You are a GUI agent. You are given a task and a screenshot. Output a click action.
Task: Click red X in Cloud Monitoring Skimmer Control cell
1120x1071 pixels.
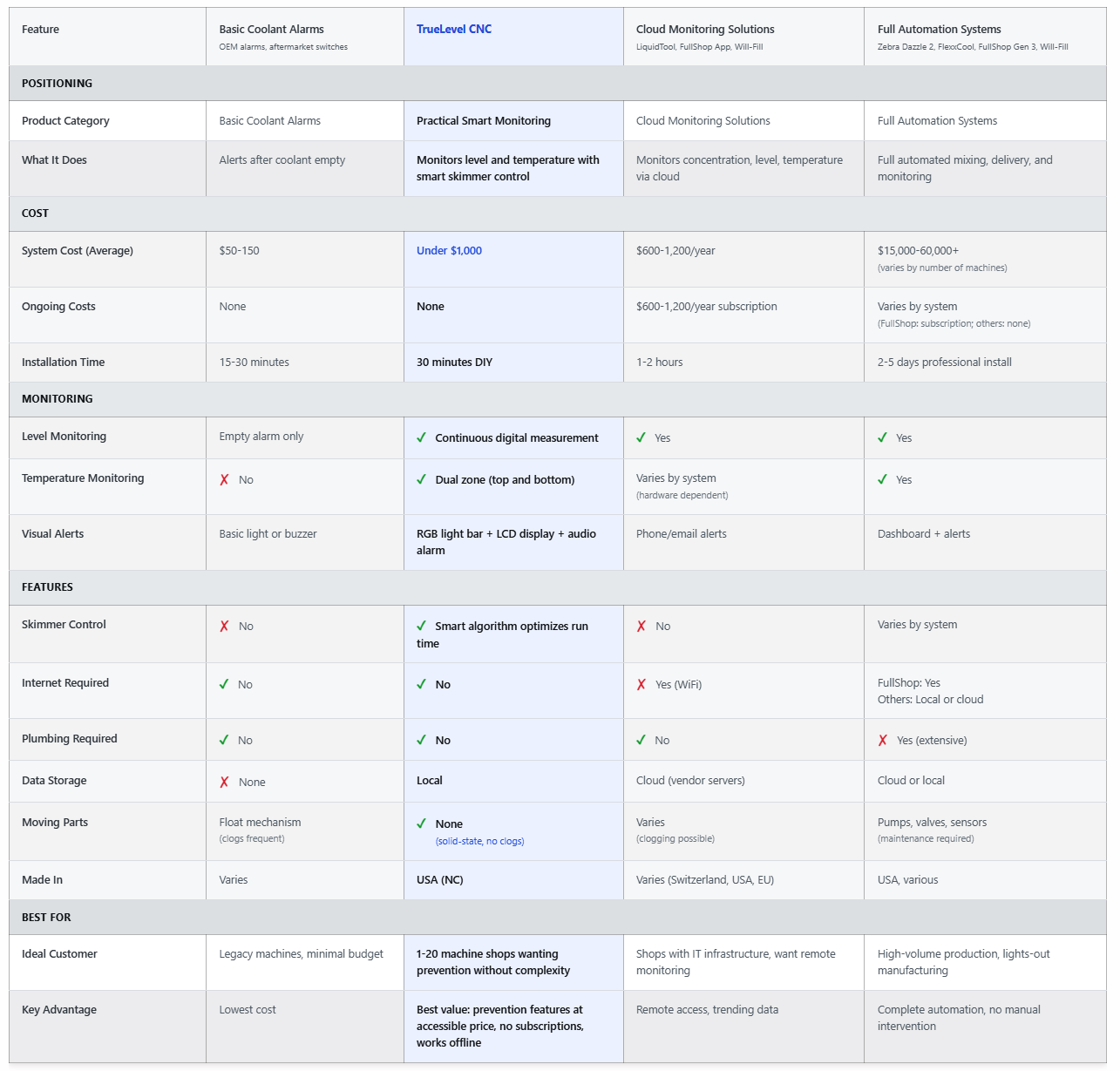(x=641, y=627)
